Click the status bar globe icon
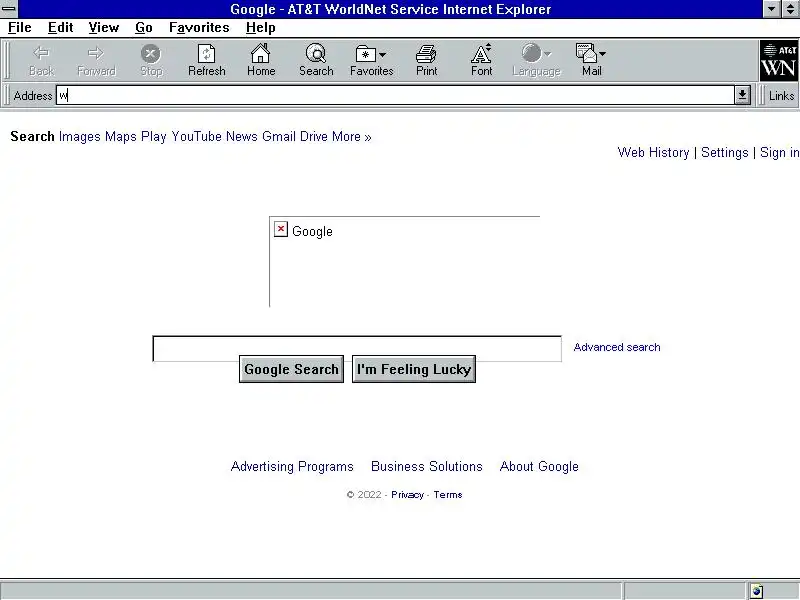Screen dimensions: 800x600 click(757, 591)
